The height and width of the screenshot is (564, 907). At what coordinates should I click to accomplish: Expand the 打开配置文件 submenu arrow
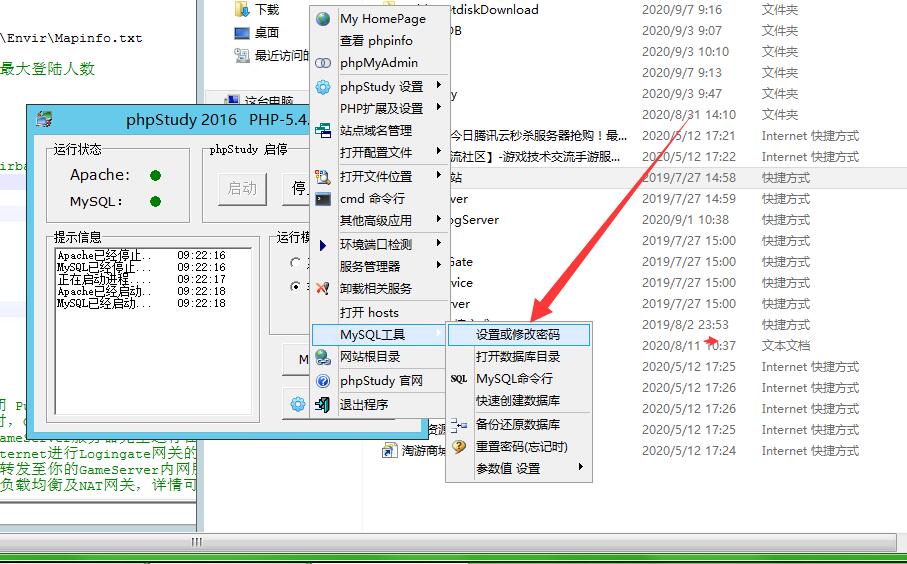(439, 151)
